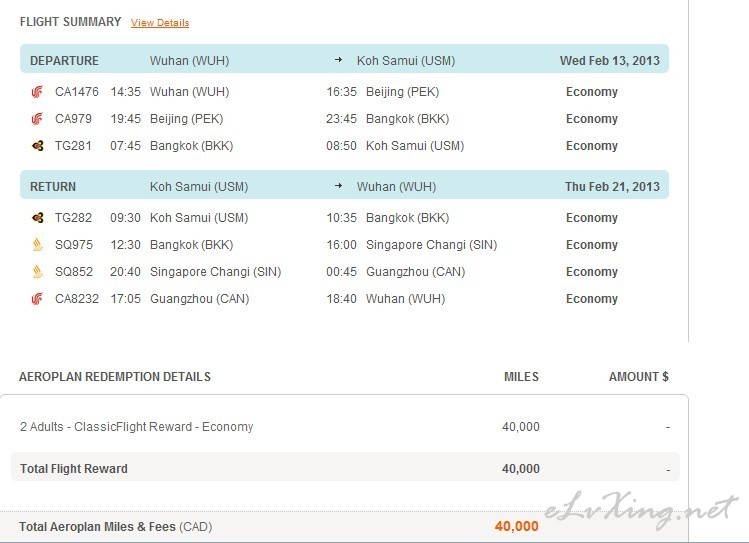This screenshot has height=543, width=749.
Task: Click the Singapore Airlines logo beside SQ852
Action: pos(38,272)
